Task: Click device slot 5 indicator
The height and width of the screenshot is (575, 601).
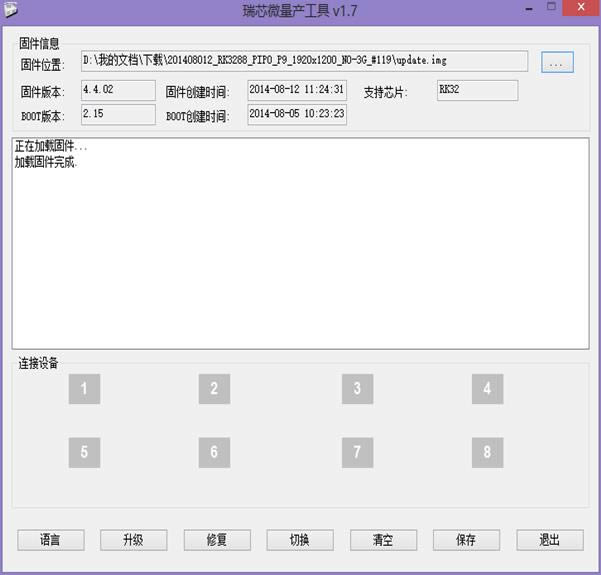Action: 84,452
